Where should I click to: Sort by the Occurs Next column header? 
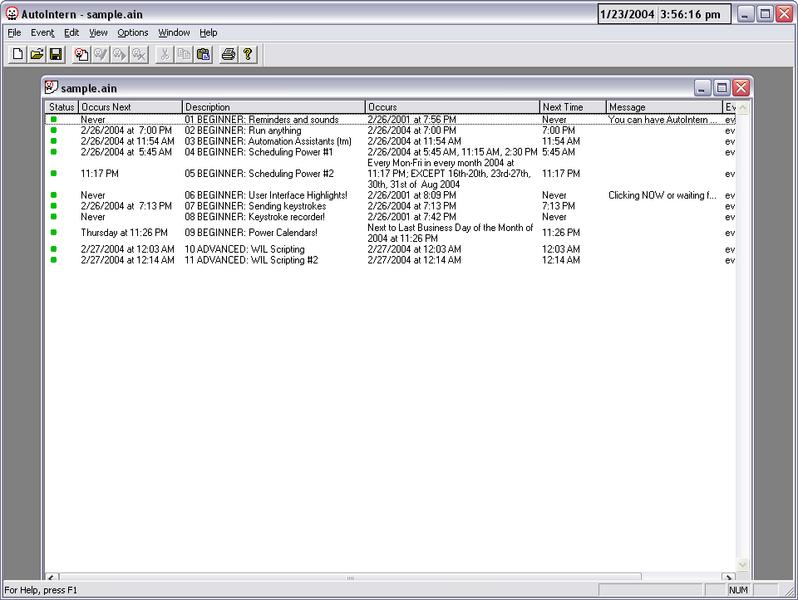point(130,107)
